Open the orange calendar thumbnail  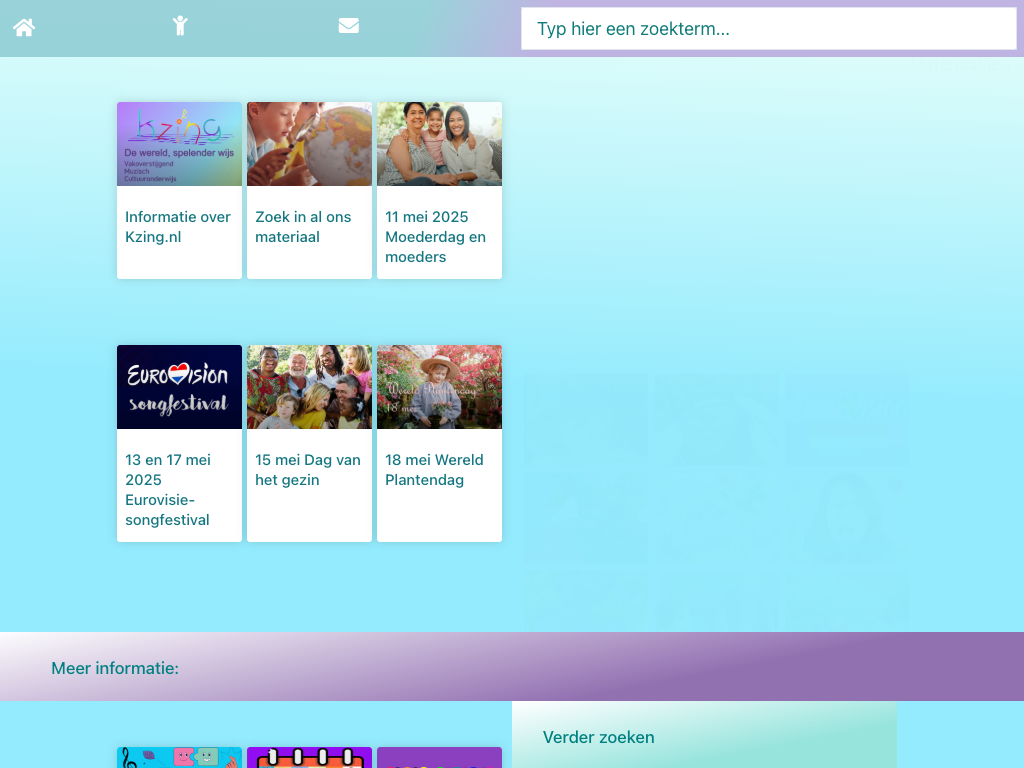310,758
